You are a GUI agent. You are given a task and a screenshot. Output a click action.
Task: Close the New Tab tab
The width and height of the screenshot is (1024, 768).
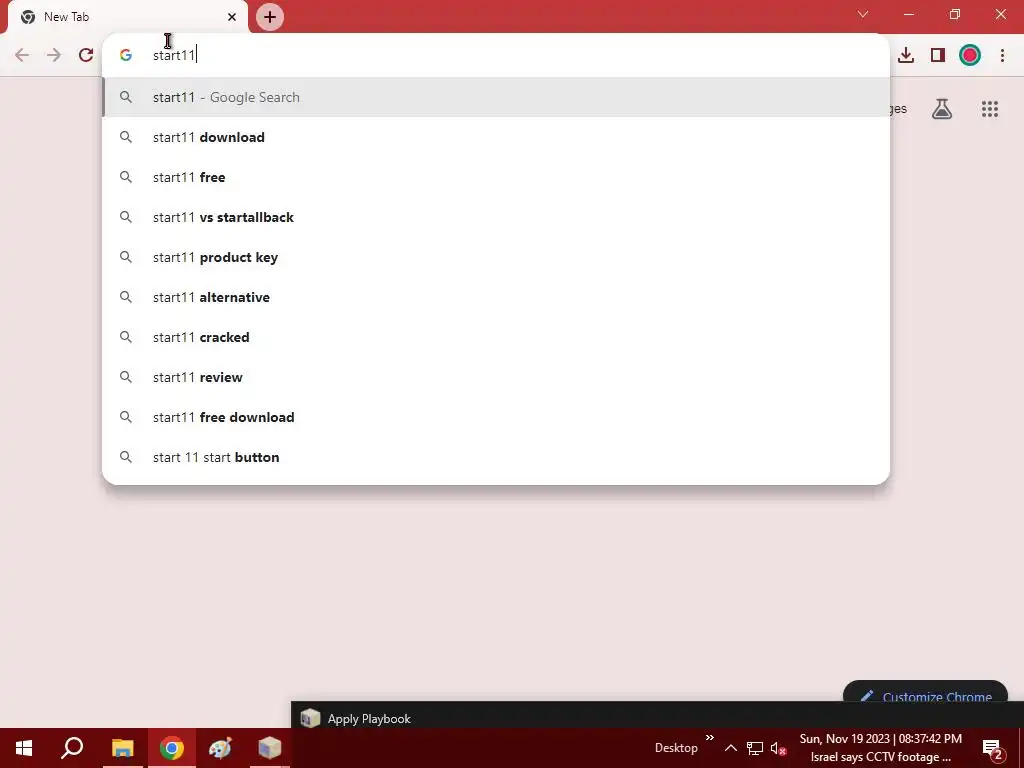pyautogui.click(x=232, y=17)
